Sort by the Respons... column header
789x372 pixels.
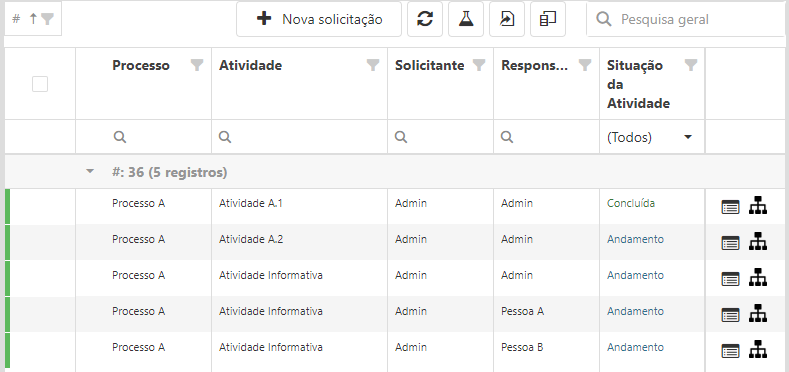tap(534, 65)
